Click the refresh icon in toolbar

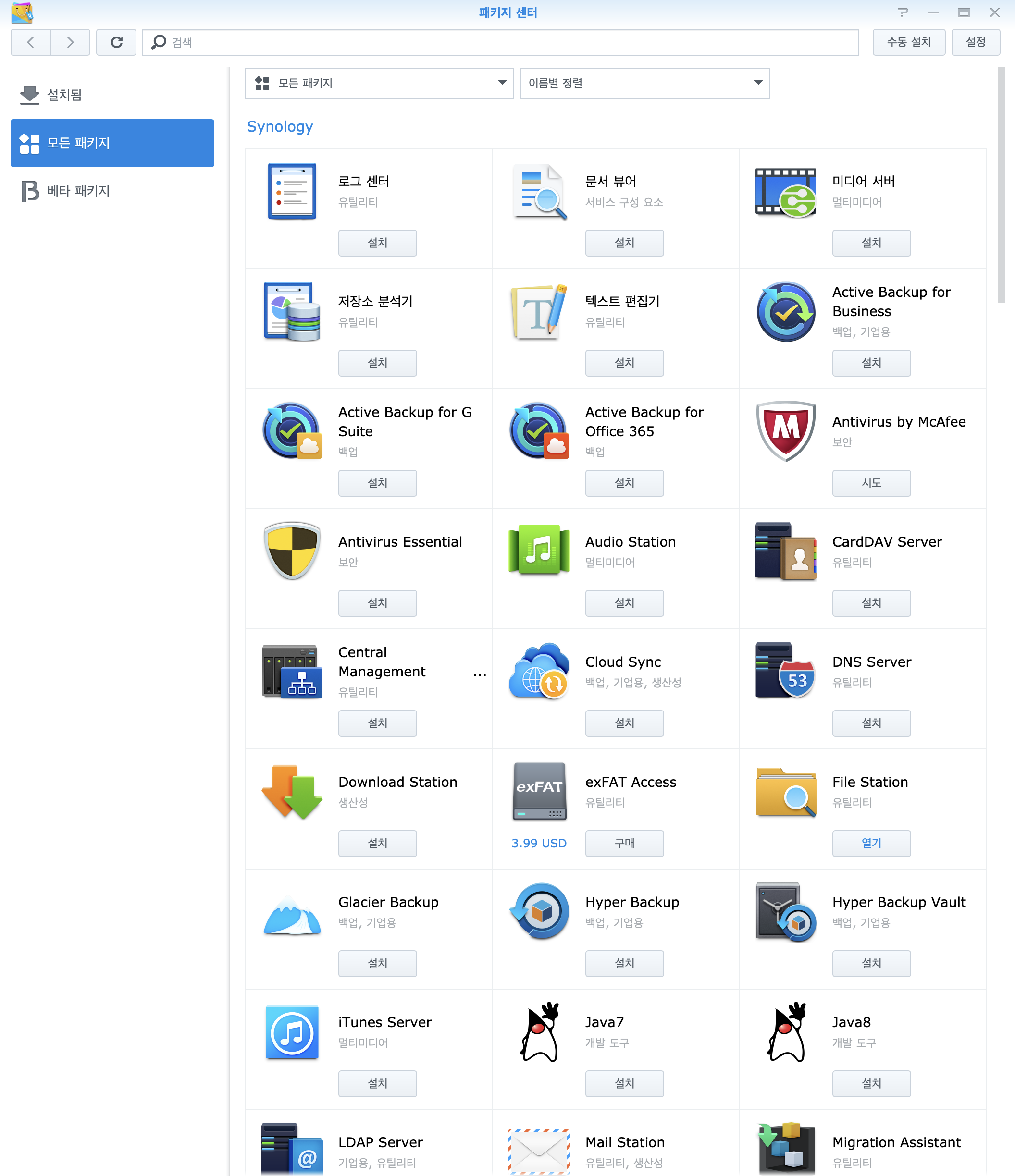click(x=116, y=42)
